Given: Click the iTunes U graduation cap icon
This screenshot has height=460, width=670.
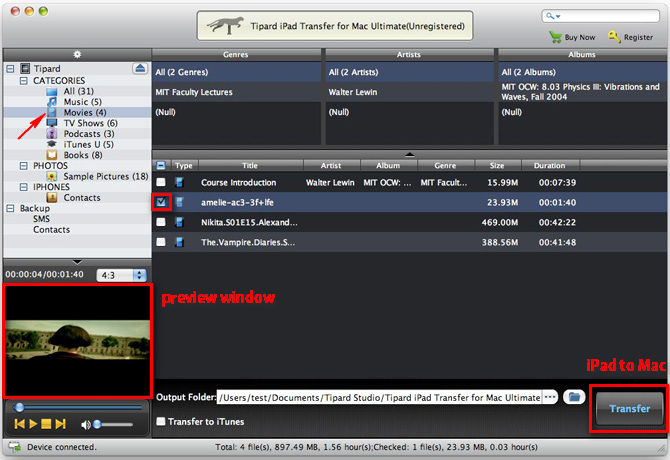Looking at the screenshot, I should pyautogui.click(x=52, y=144).
